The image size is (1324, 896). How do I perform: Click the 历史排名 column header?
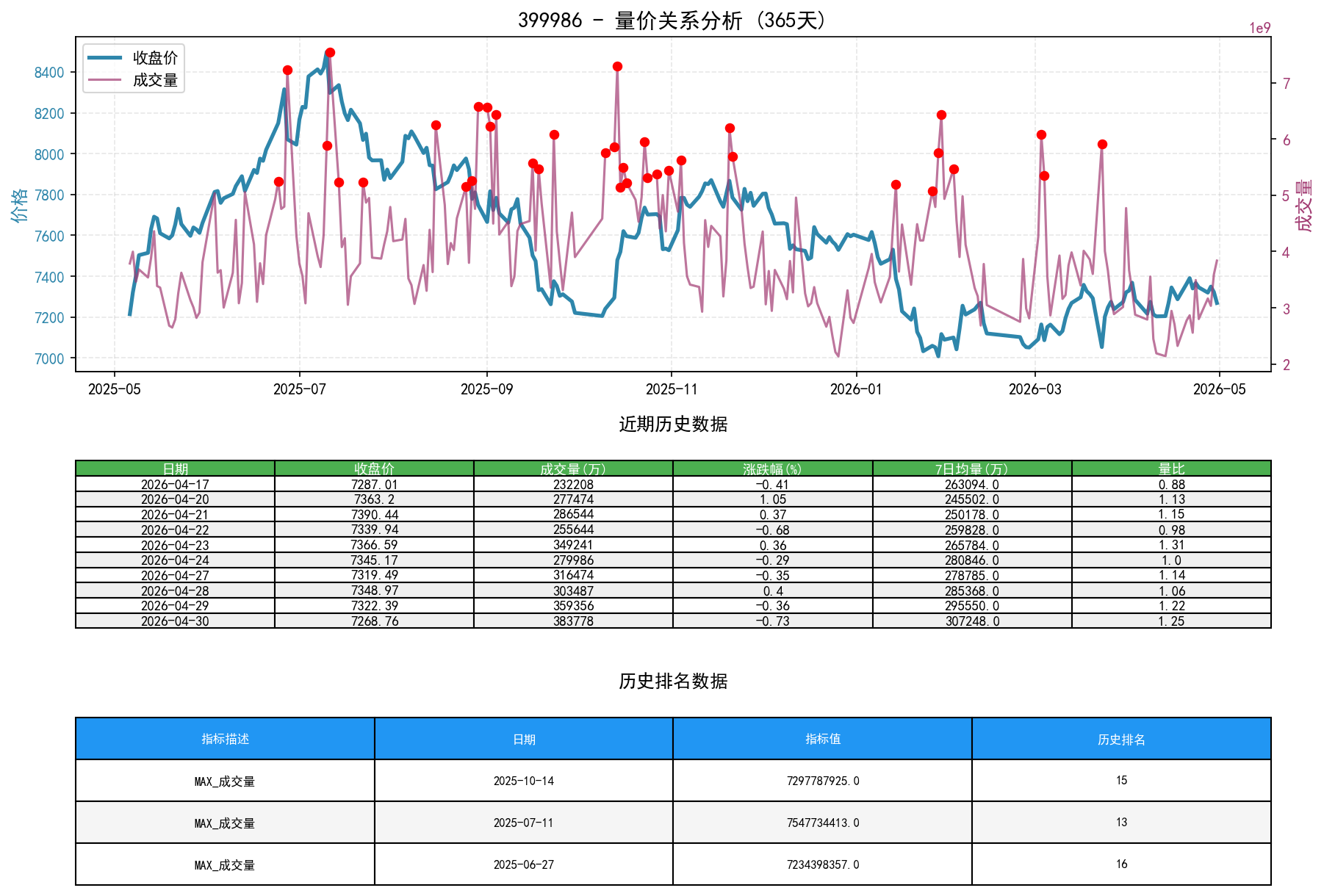(1121, 739)
